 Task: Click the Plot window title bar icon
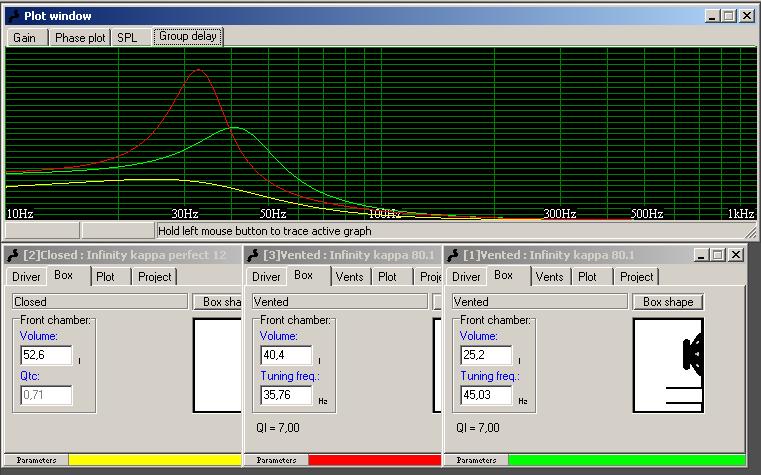(13, 15)
